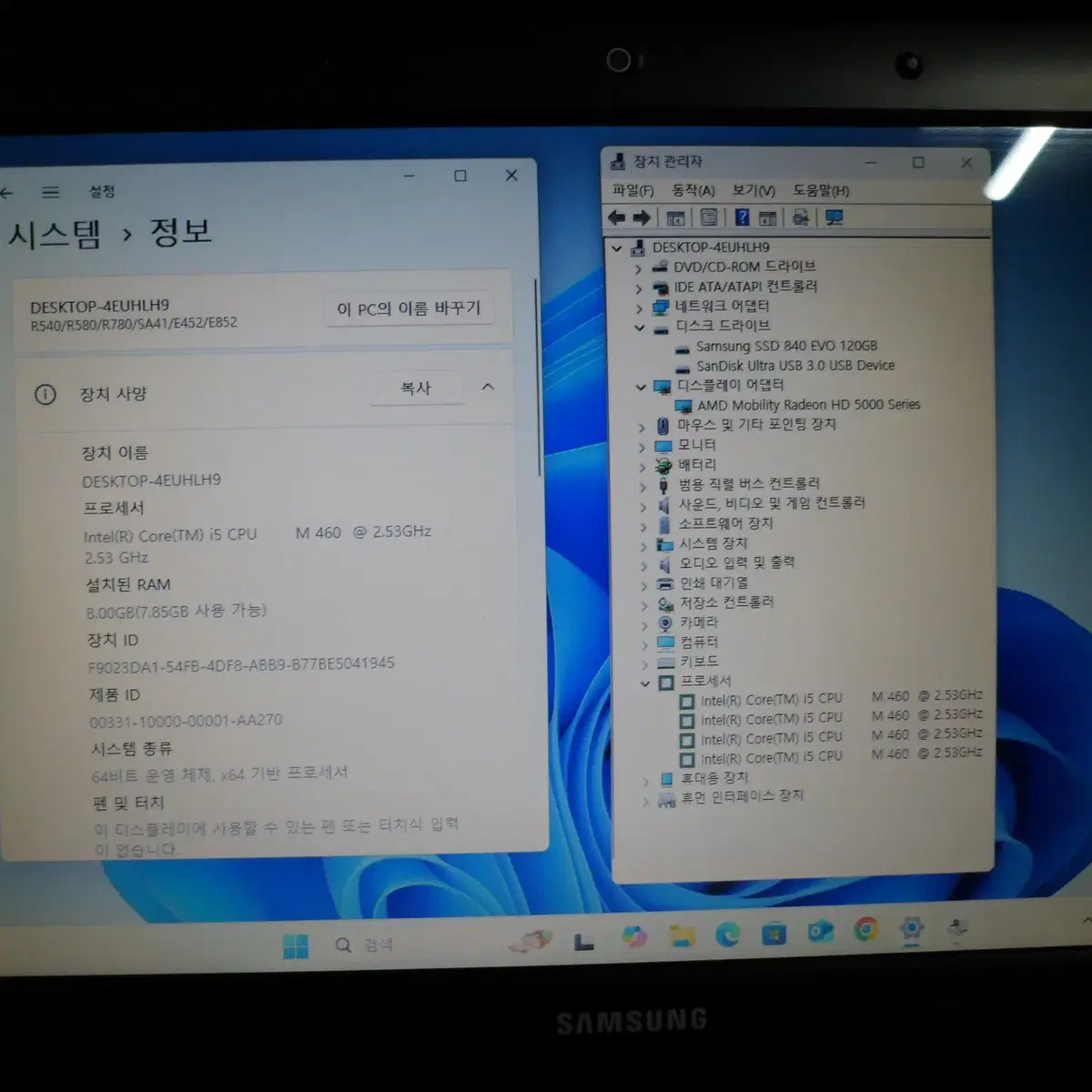
Task: Collapse the DESKTOP-4EUHLH9 root node
Action: [x=617, y=248]
